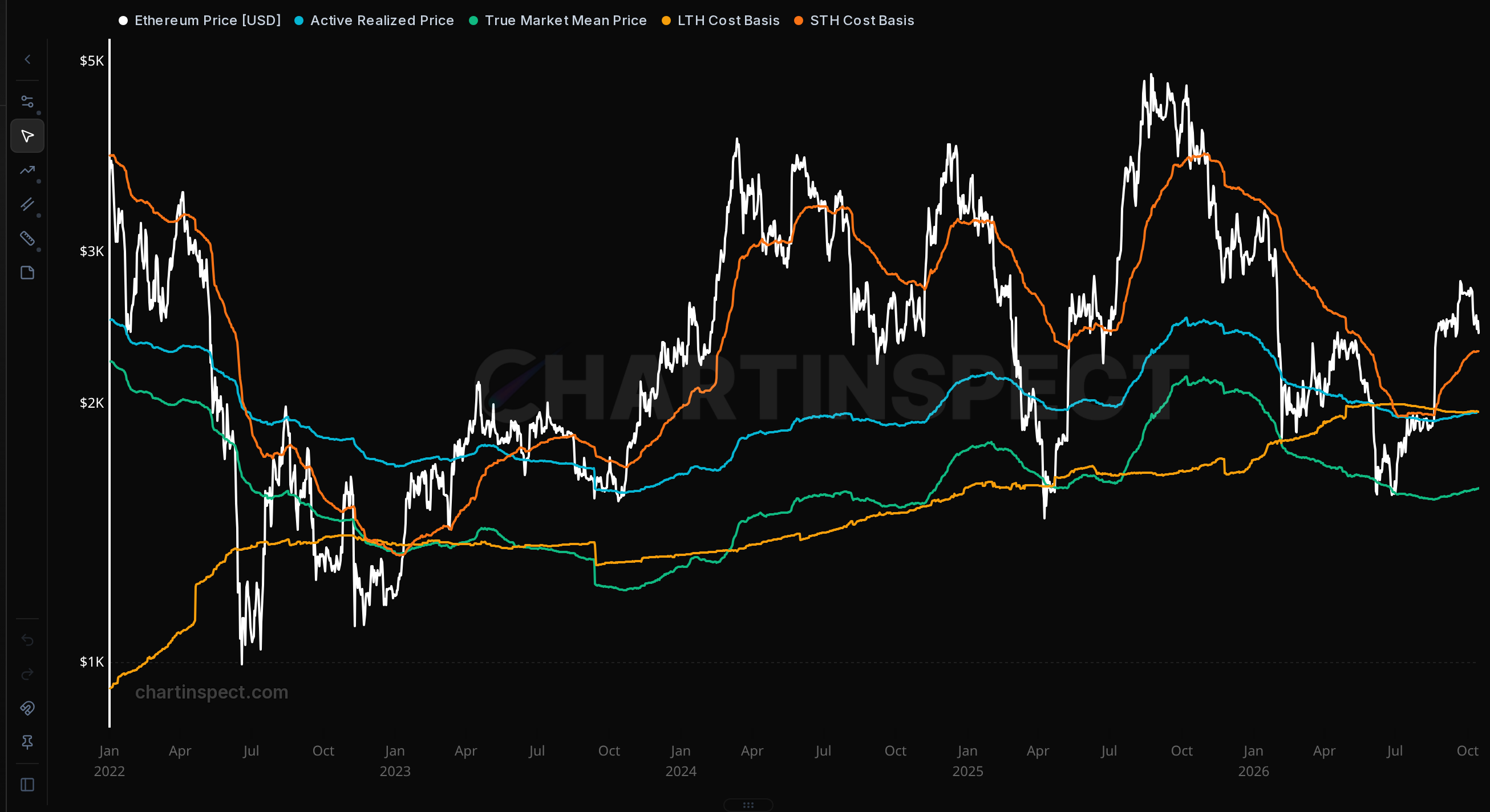Click the $3K y-axis label
This screenshot has width=1490, height=812.
point(91,251)
